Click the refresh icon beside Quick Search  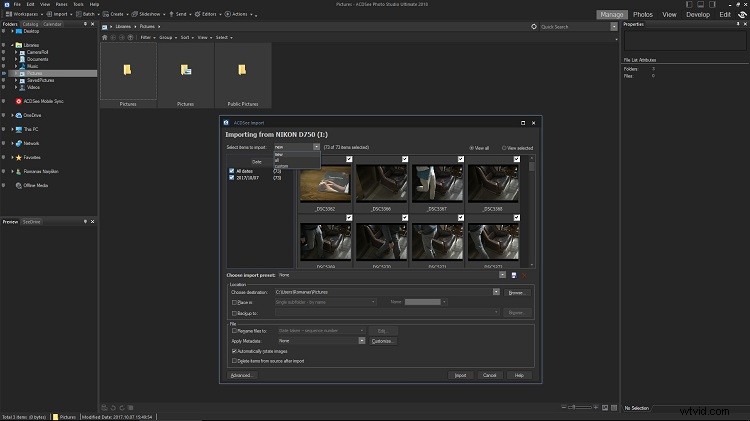pyautogui.click(x=534, y=27)
